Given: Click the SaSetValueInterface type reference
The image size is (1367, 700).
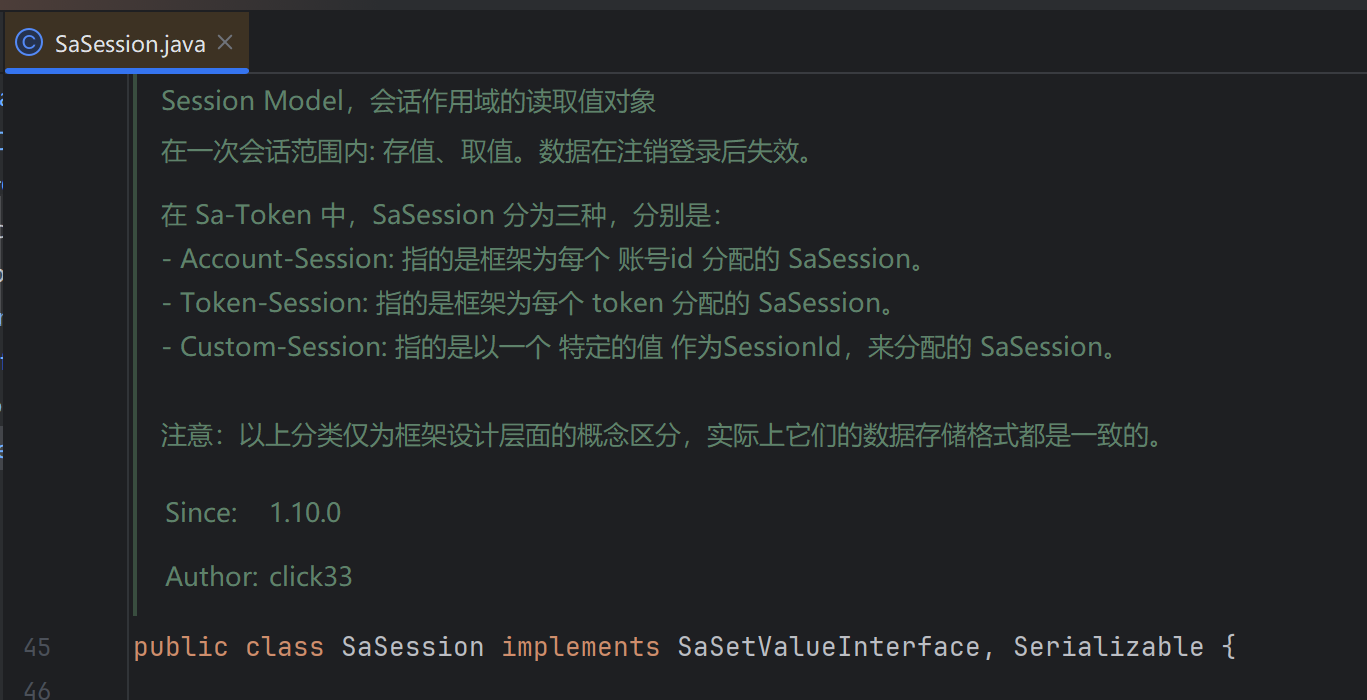Looking at the screenshot, I should pos(828,647).
